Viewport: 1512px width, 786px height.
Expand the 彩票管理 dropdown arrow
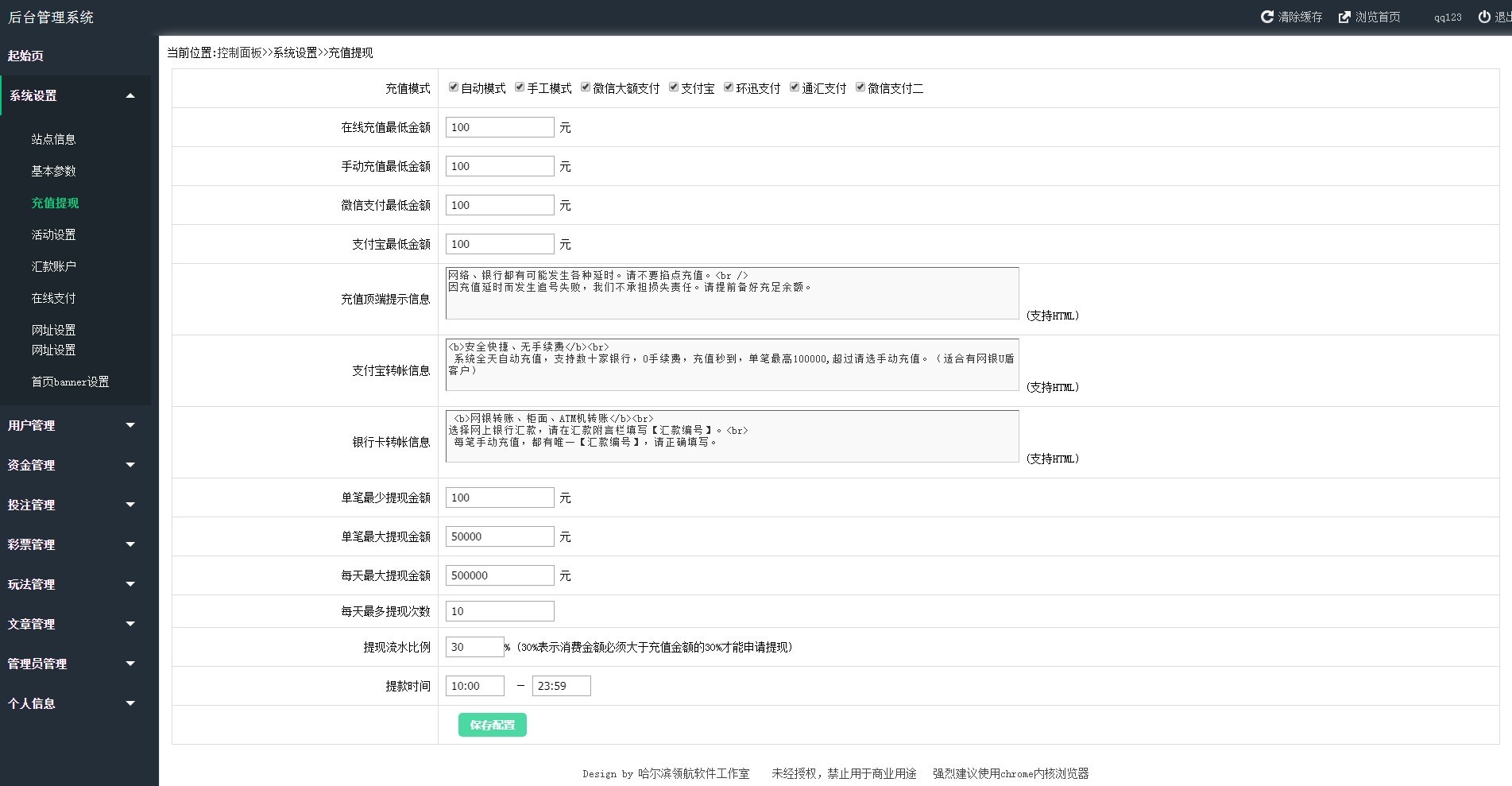tap(130, 544)
